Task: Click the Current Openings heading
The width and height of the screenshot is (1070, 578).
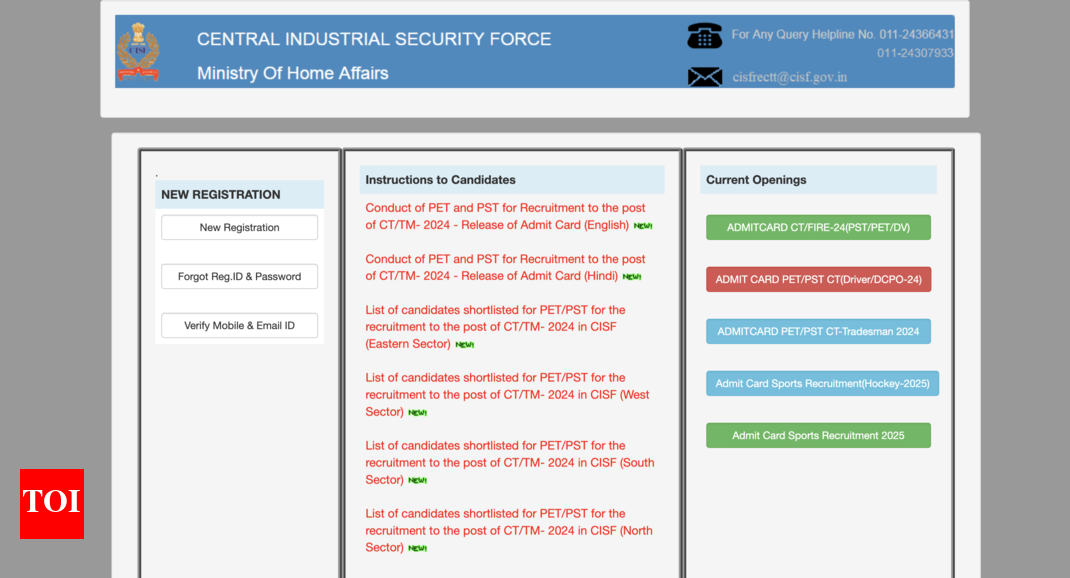Action: (x=756, y=179)
